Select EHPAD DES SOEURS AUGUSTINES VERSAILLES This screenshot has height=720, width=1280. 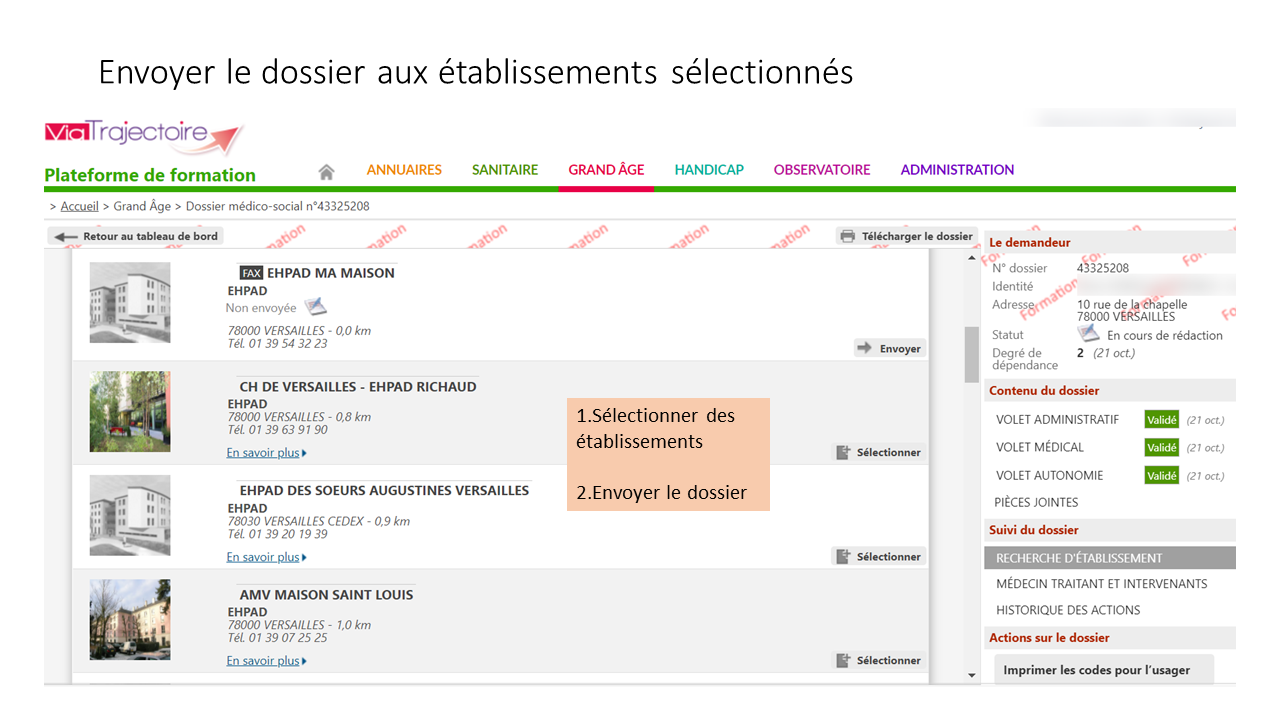[x=878, y=556]
